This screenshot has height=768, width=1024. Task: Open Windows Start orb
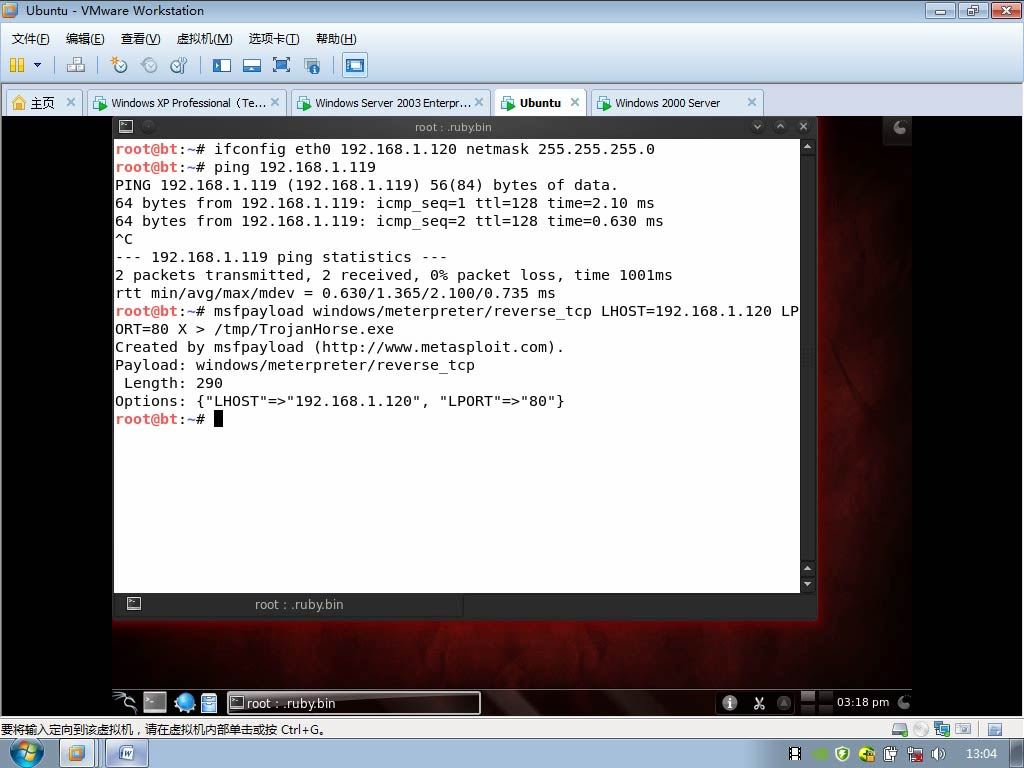(x=27, y=753)
